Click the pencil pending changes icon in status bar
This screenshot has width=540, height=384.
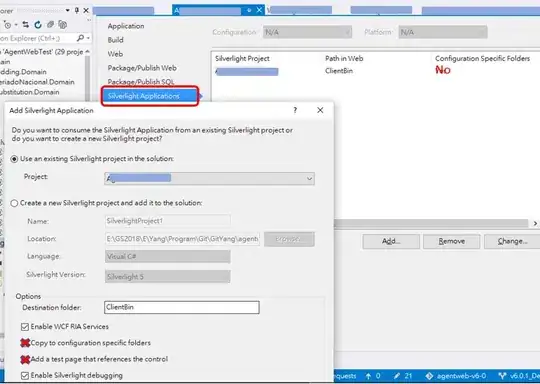[397, 376]
